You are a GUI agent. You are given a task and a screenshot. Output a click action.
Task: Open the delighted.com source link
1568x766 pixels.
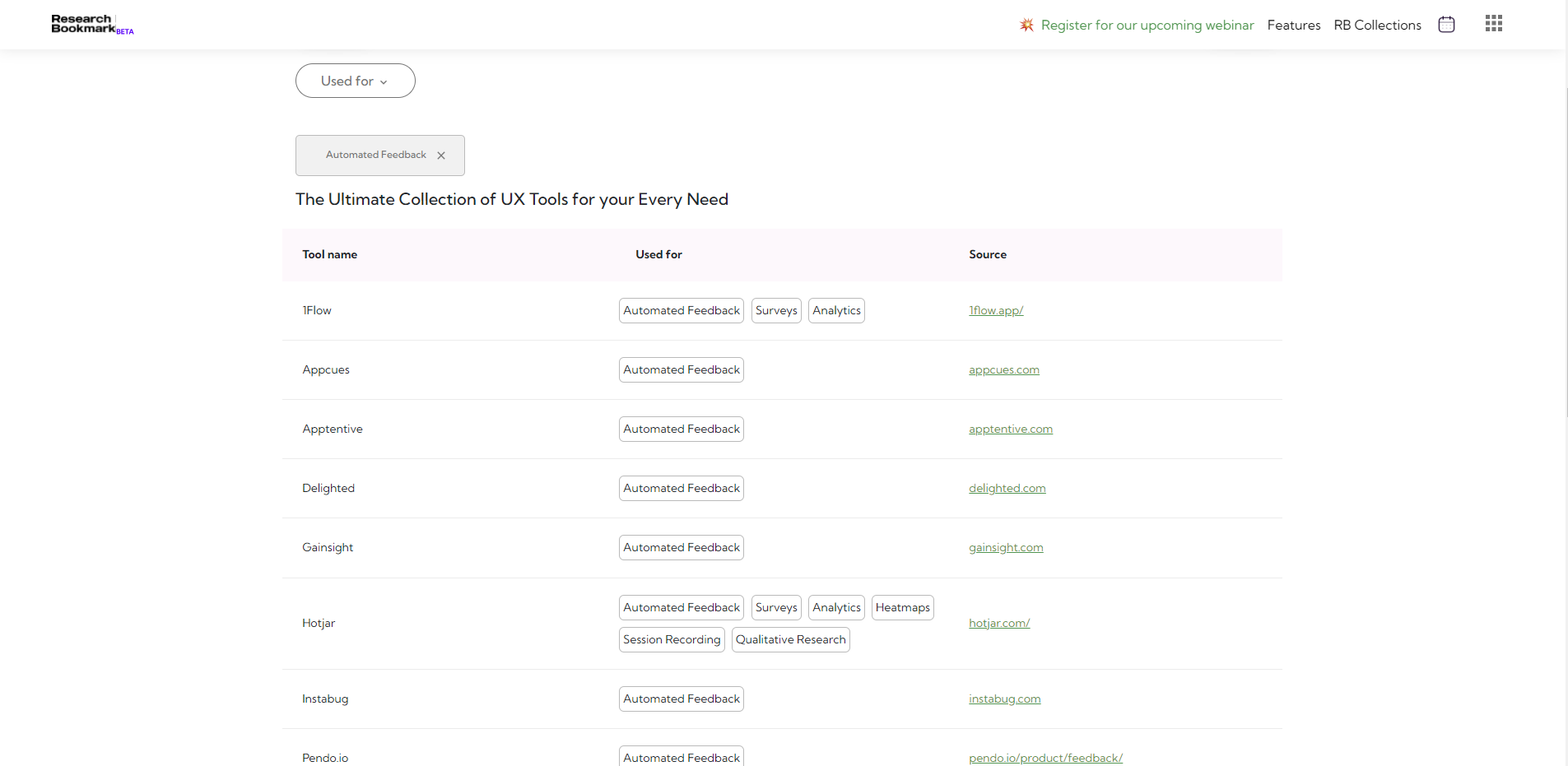tap(1007, 488)
